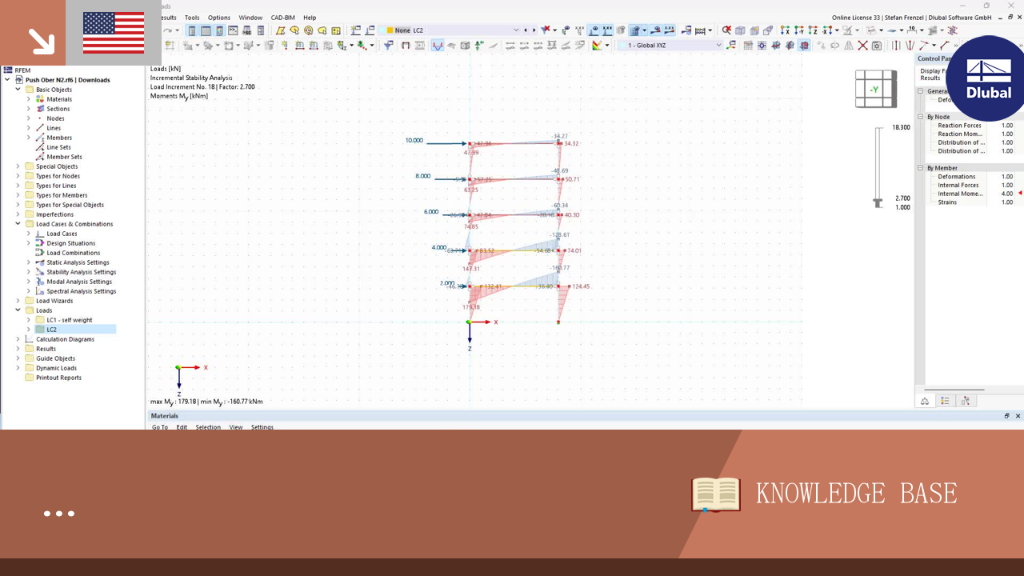Click the load increment slider handle
The height and width of the screenshot is (576, 1024).
pyautogui.click(x=878, y=202)
